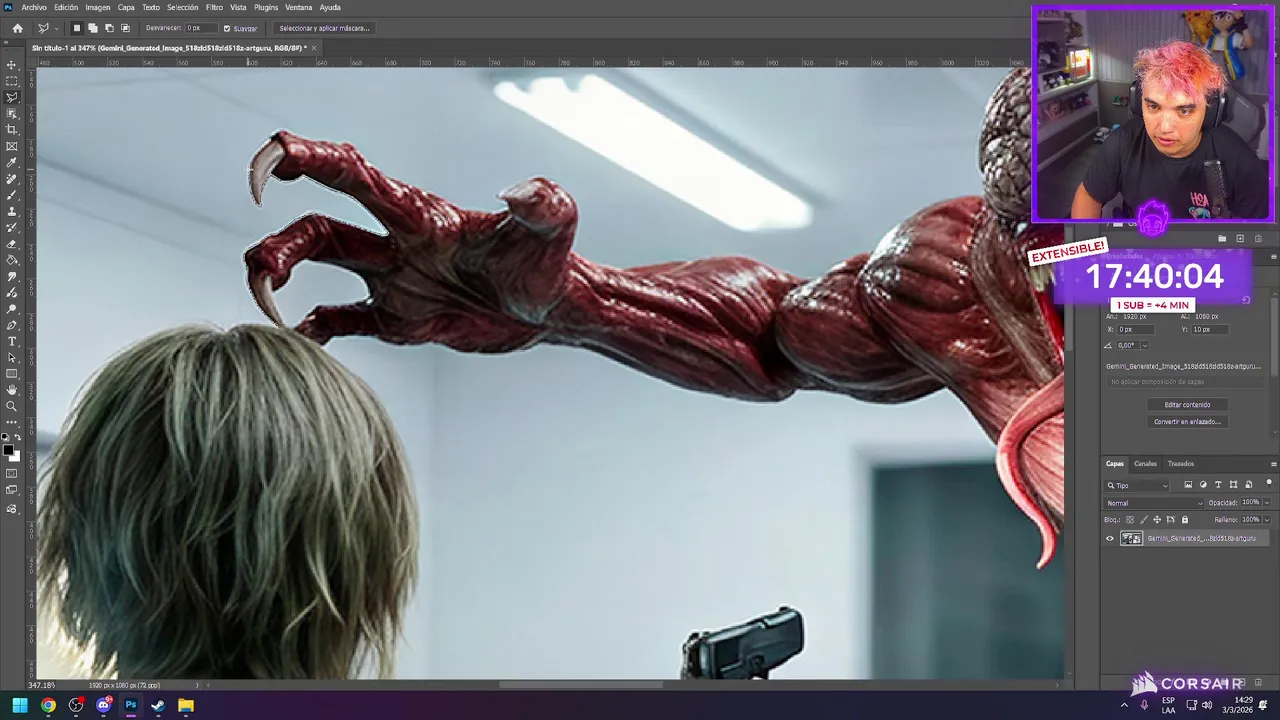This screenshot has height=720, width=1280.
Task: Change the screen mode icon in toolbar
Action: tap(12, 490)
